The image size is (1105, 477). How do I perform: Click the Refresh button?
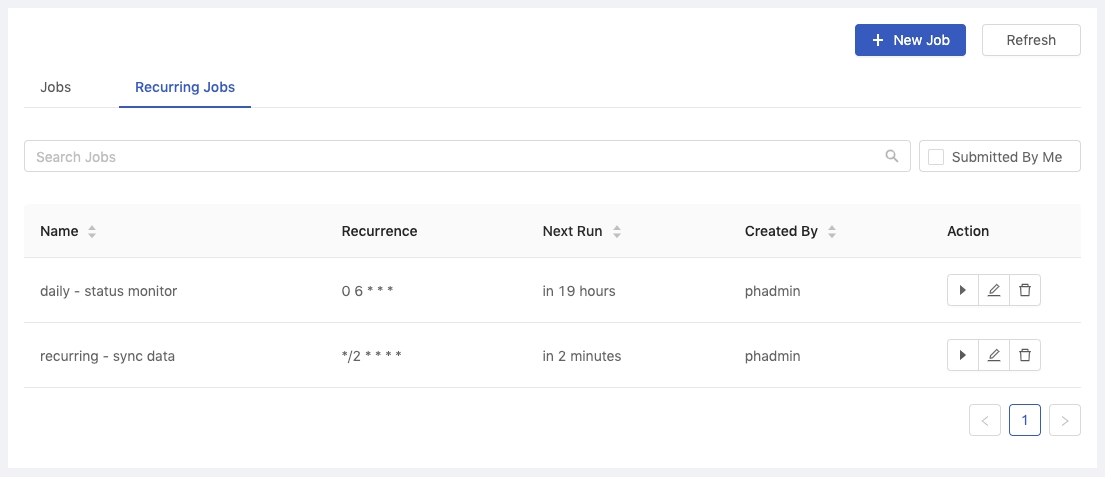click(x=1031, y=40)
